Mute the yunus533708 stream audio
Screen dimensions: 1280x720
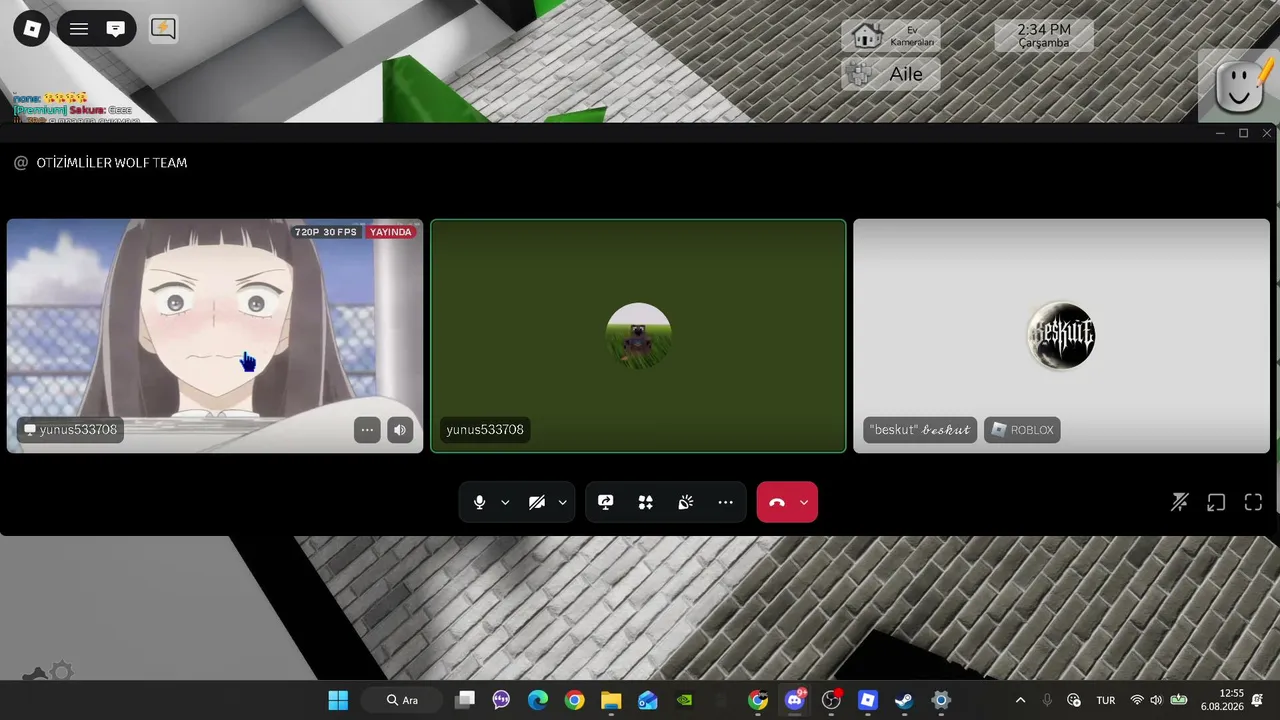[x=400, y=430]
